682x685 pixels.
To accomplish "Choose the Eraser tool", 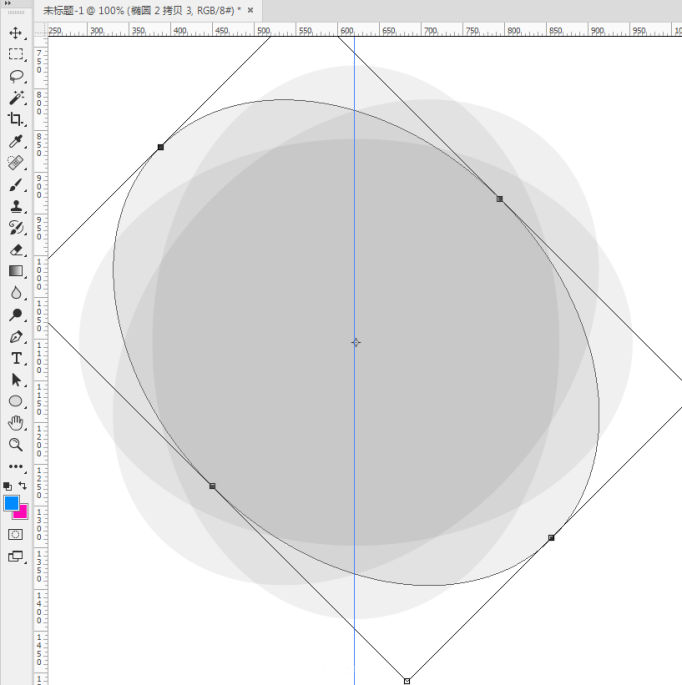I will point(16,250).
